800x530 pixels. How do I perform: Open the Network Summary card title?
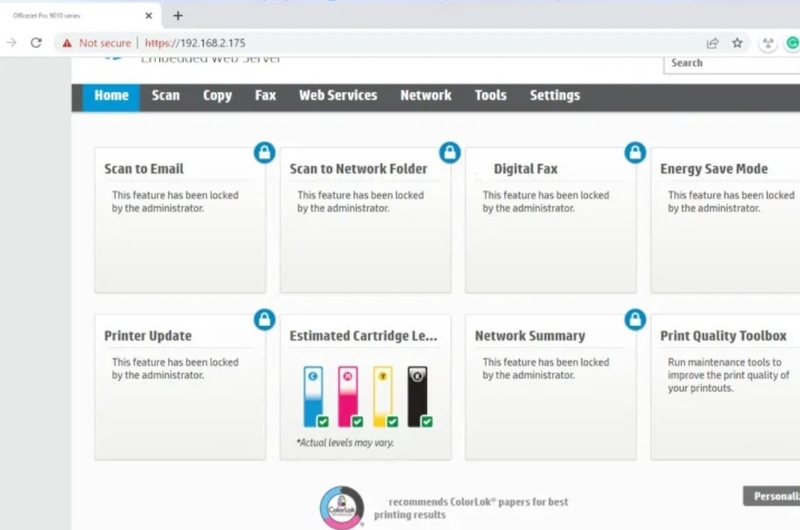[530, 336]
